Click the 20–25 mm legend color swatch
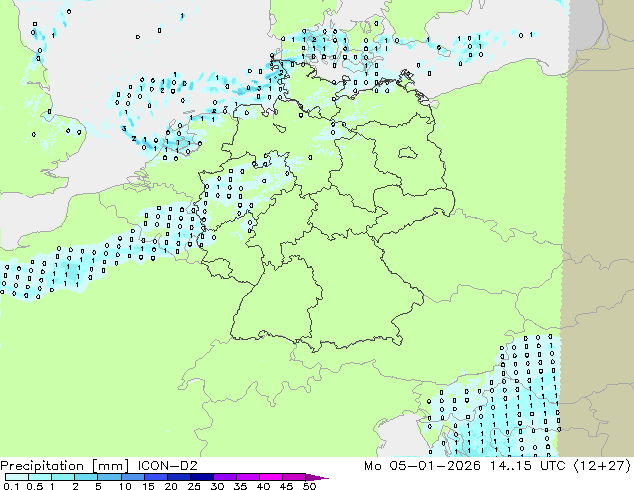 click(178, 477)
